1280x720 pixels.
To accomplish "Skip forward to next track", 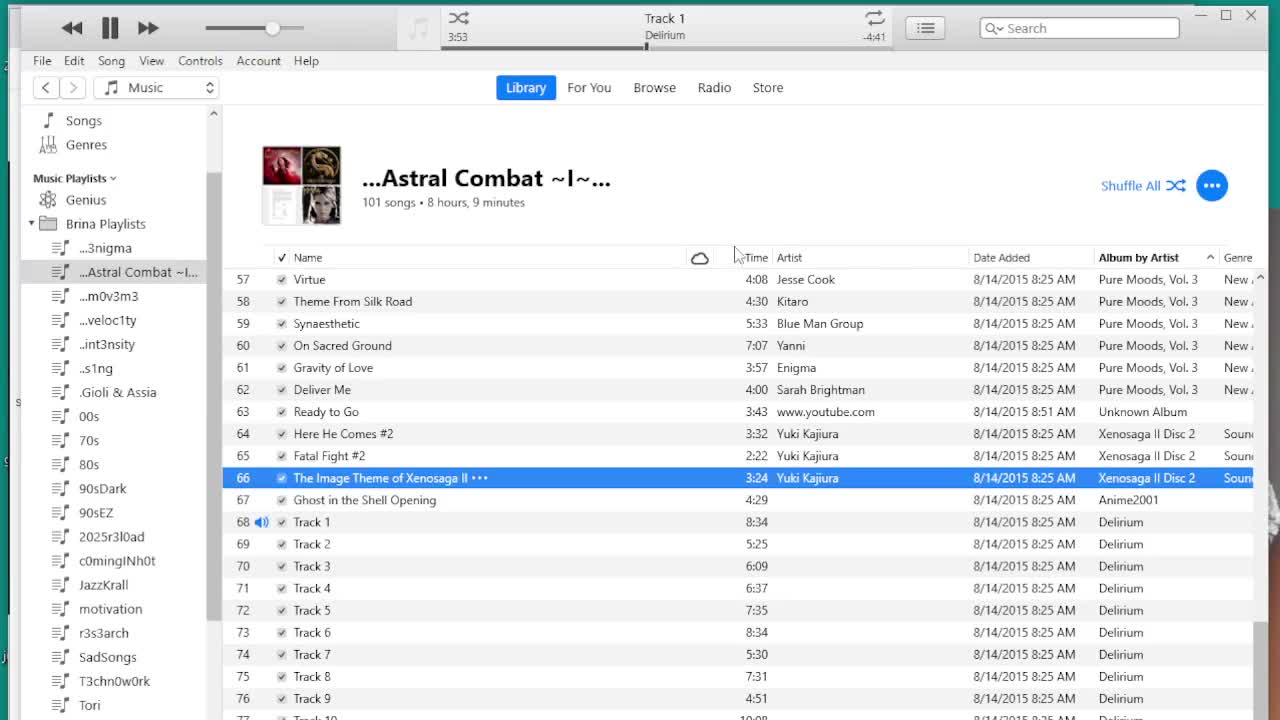I will coord(148,29).
